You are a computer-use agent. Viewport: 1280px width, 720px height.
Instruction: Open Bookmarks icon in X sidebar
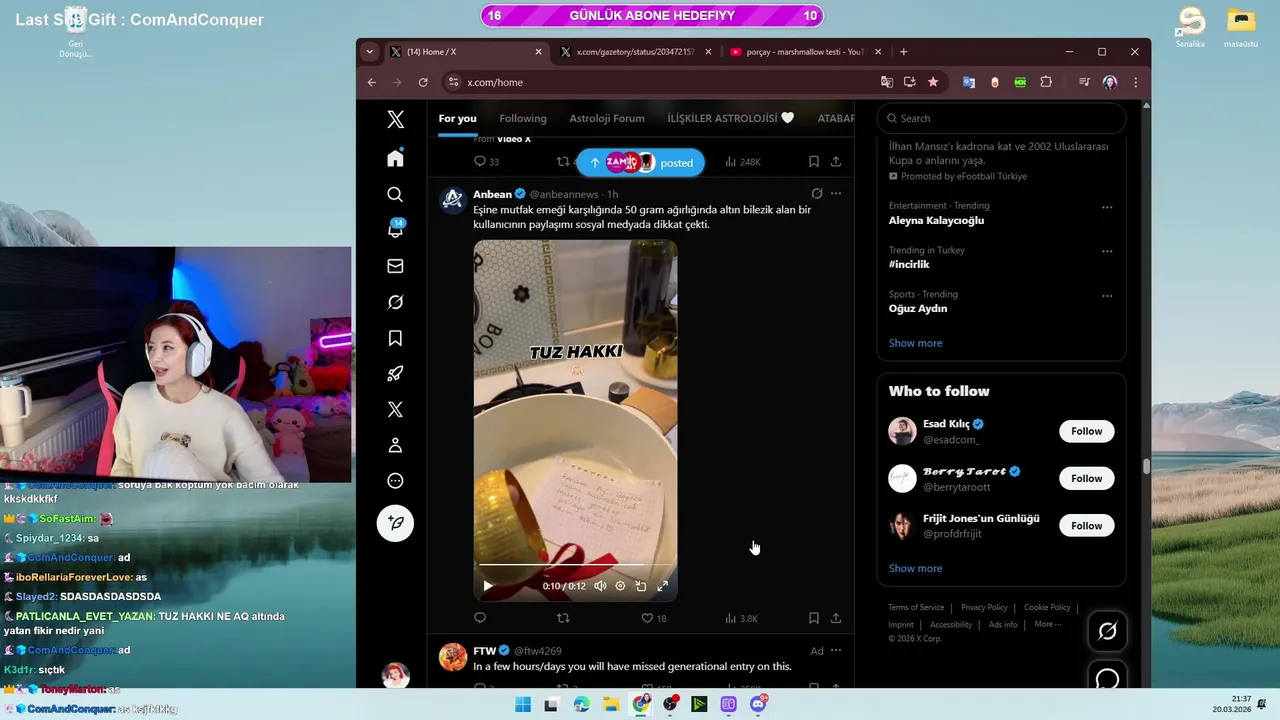[x=395, y=338]
